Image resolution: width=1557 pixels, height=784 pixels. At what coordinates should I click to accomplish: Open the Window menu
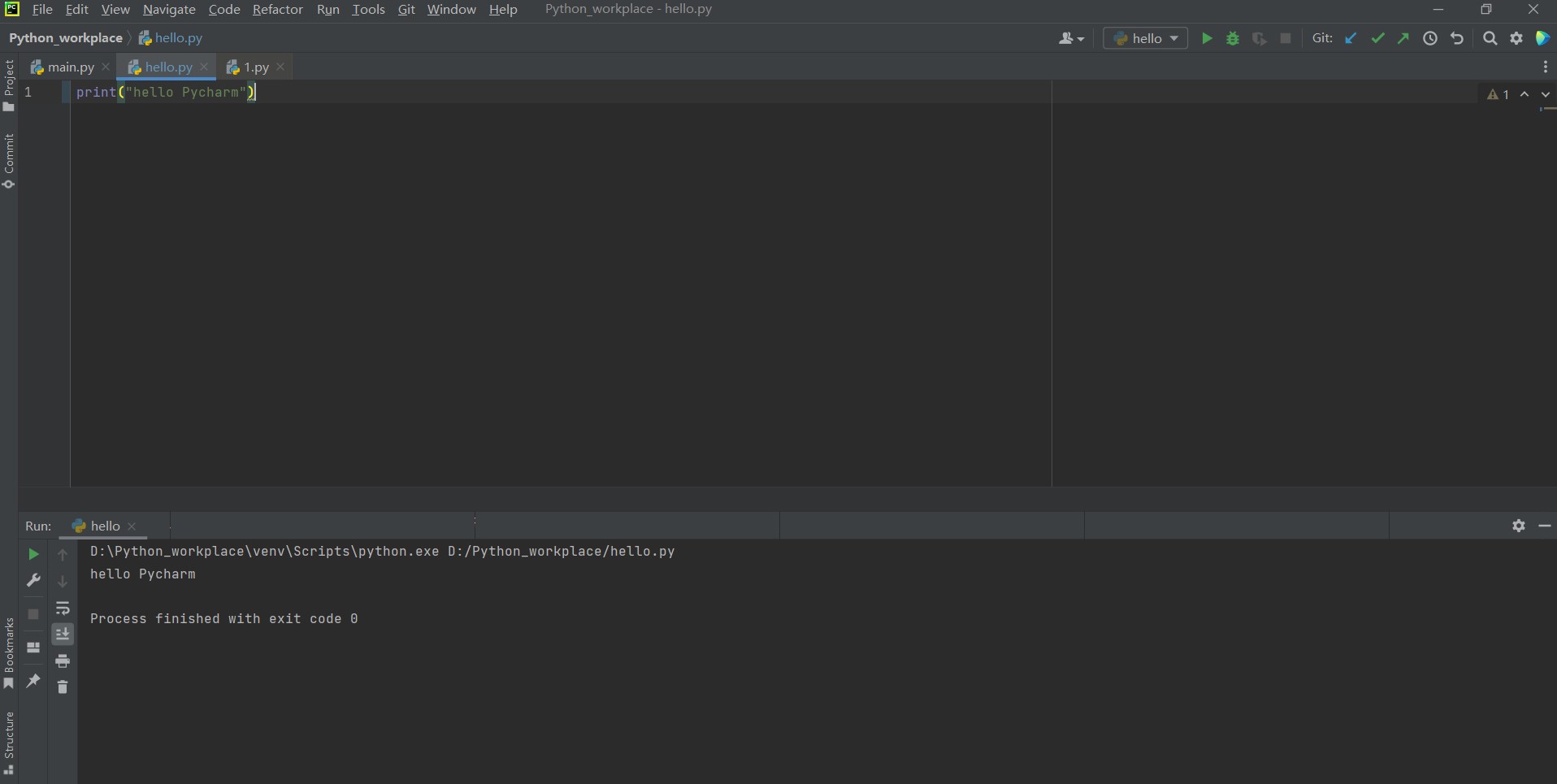[452, 9]
